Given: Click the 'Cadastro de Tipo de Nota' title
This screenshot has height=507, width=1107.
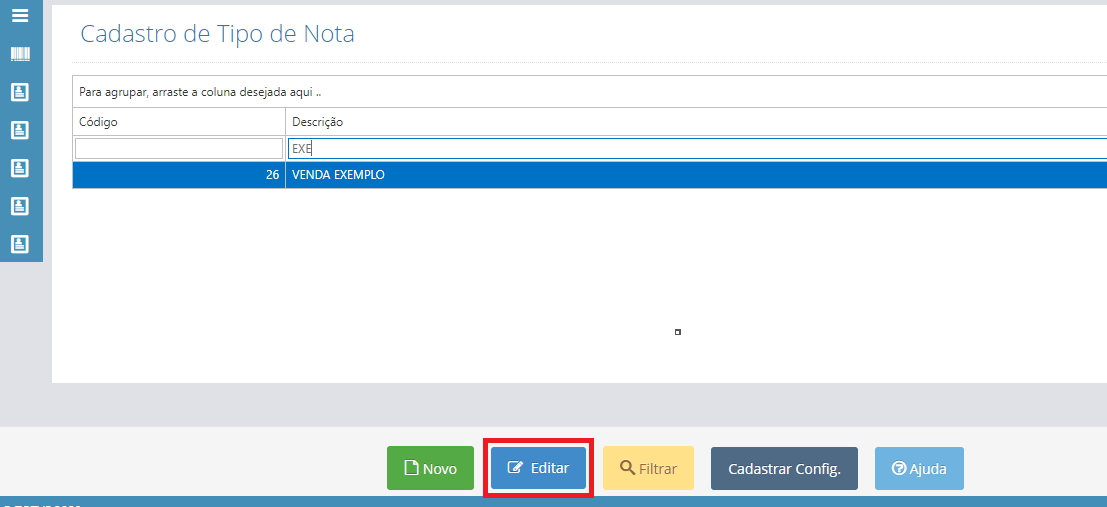Looking at the screenshot, I should click(x=217, y=33).
